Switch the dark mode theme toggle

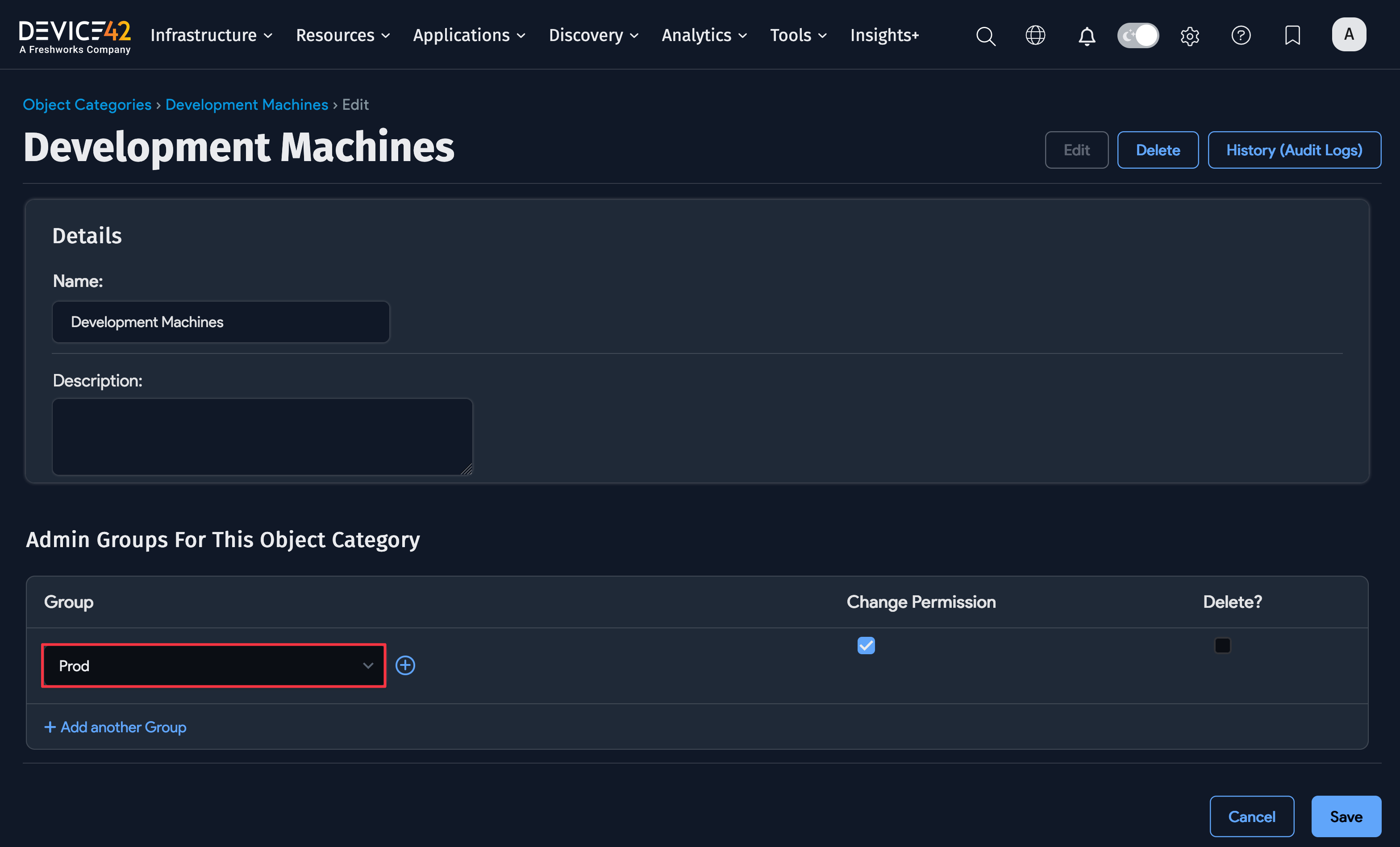pyautogui.click(x=1138, y=35)
